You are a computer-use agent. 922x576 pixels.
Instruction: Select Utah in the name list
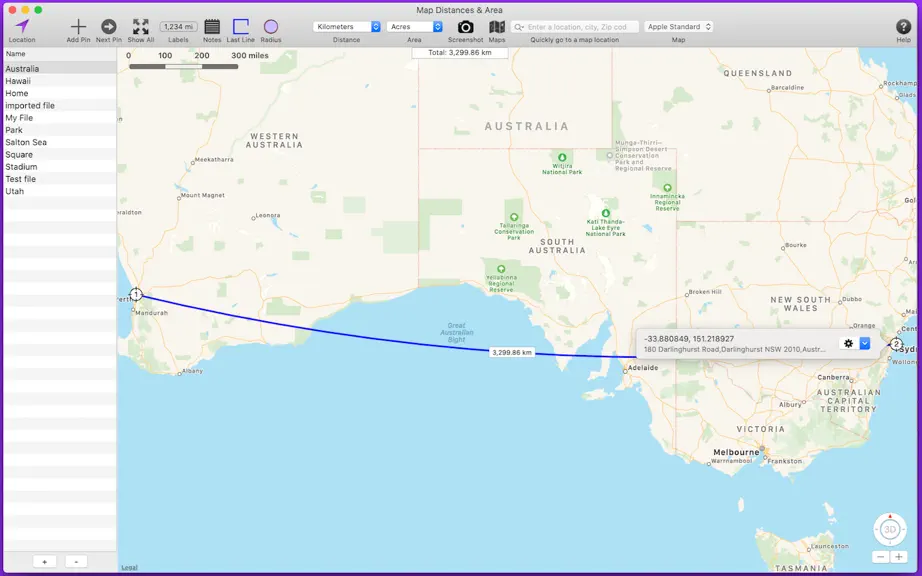60,192
